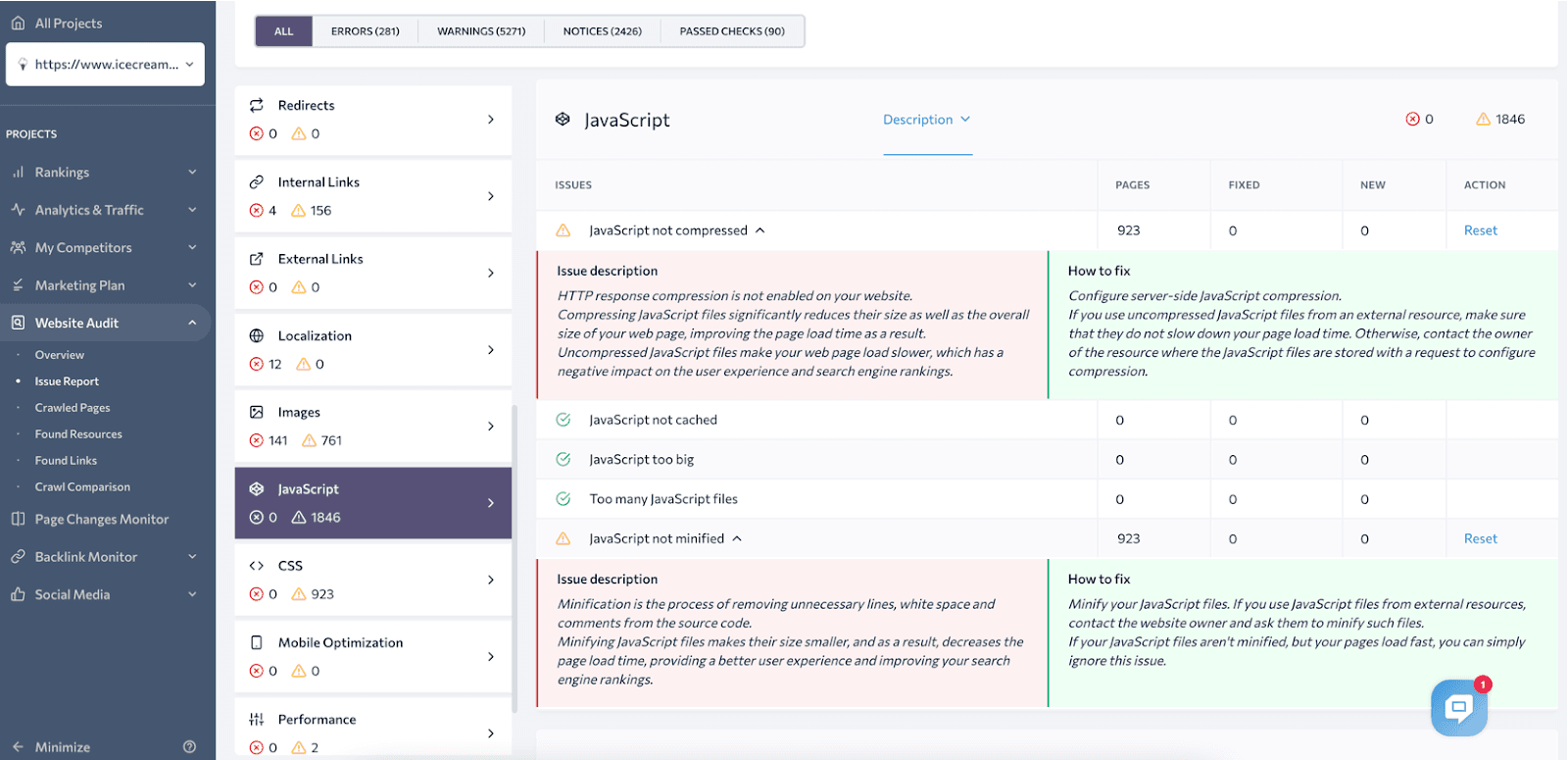Click the Social Media thumbs-up icon
Image resolution: width=1568 pixels, height=760 pixels.
18,594
